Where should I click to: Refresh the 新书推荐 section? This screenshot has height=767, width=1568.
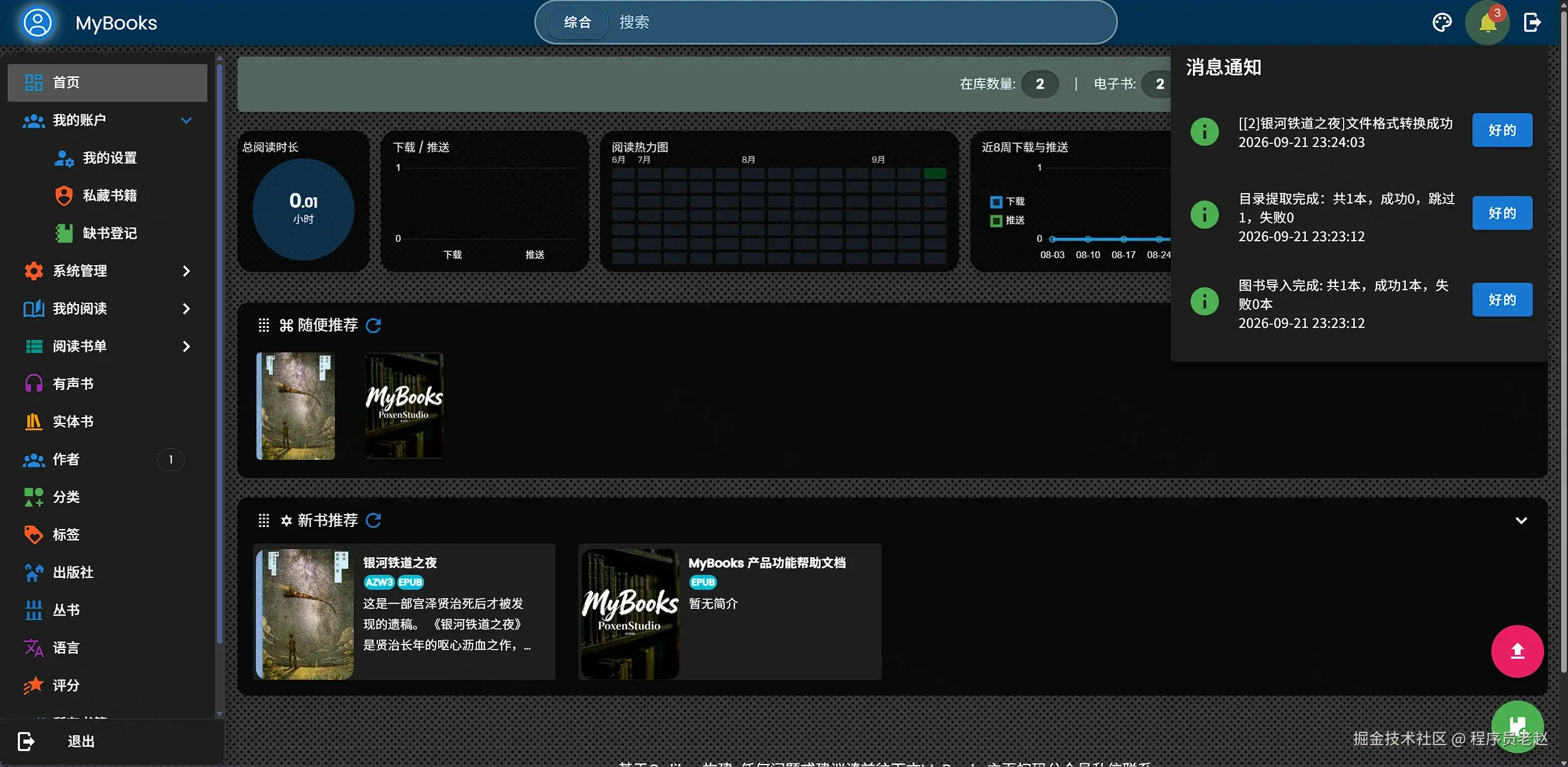[373, 521]
